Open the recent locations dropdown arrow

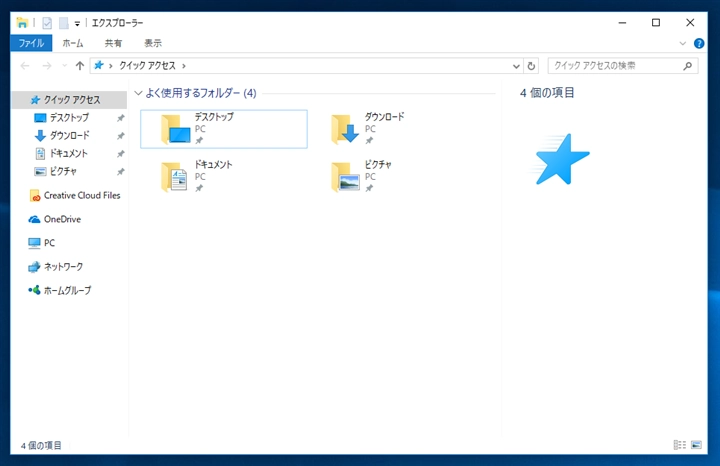[x=64, y=66]
